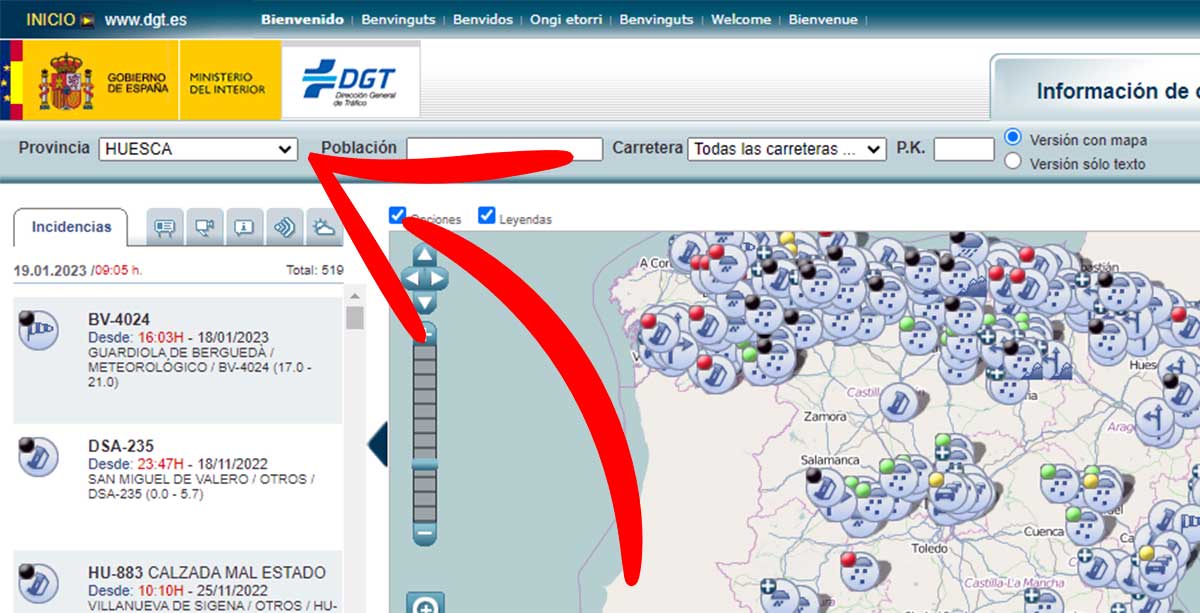Click the incidents list scrollbar thumb
Image resolution: width=1200 pixels, height=613 pixels.
click(355, 318)
